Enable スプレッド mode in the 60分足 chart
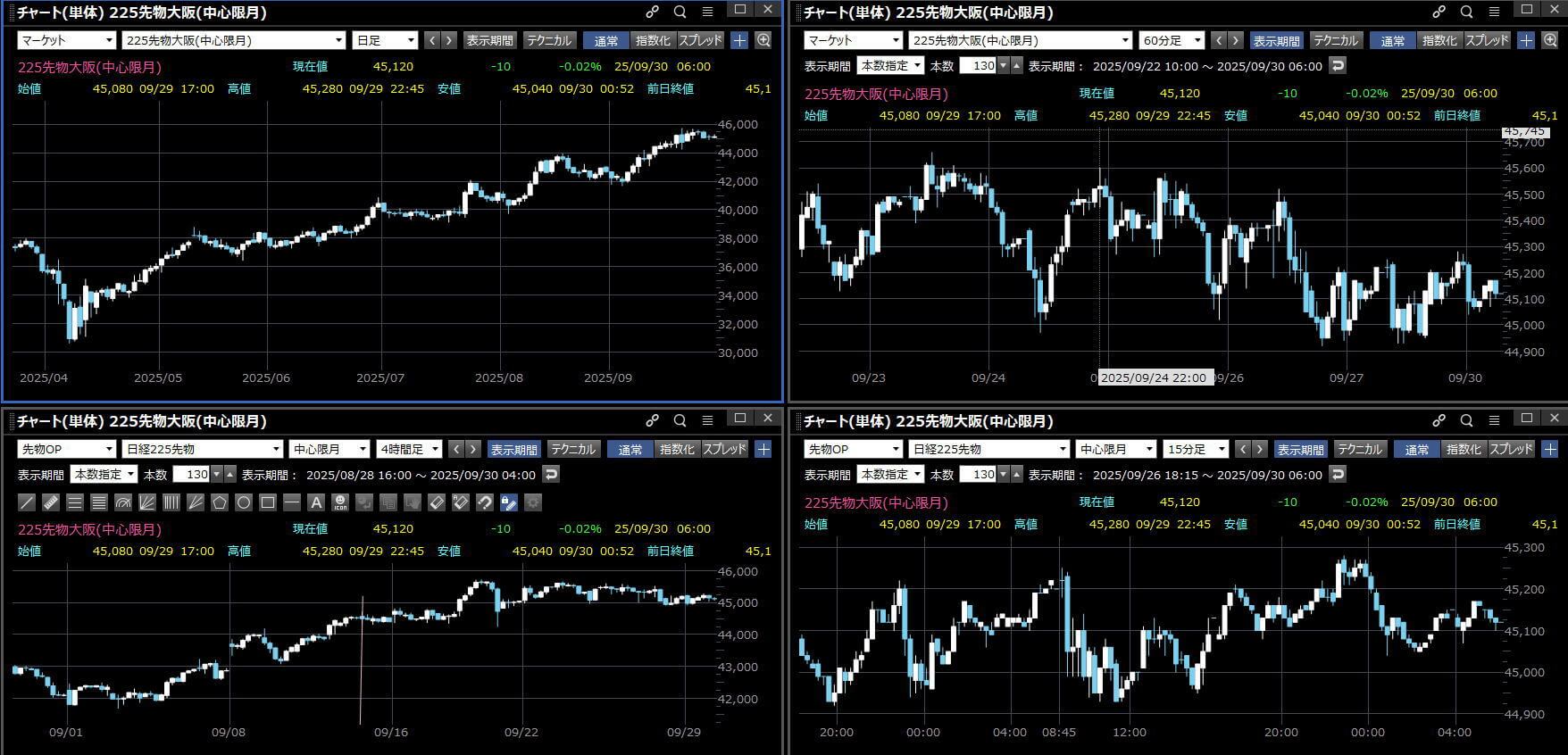The width and height of the screenshot is (1568, 755). 1487,40
